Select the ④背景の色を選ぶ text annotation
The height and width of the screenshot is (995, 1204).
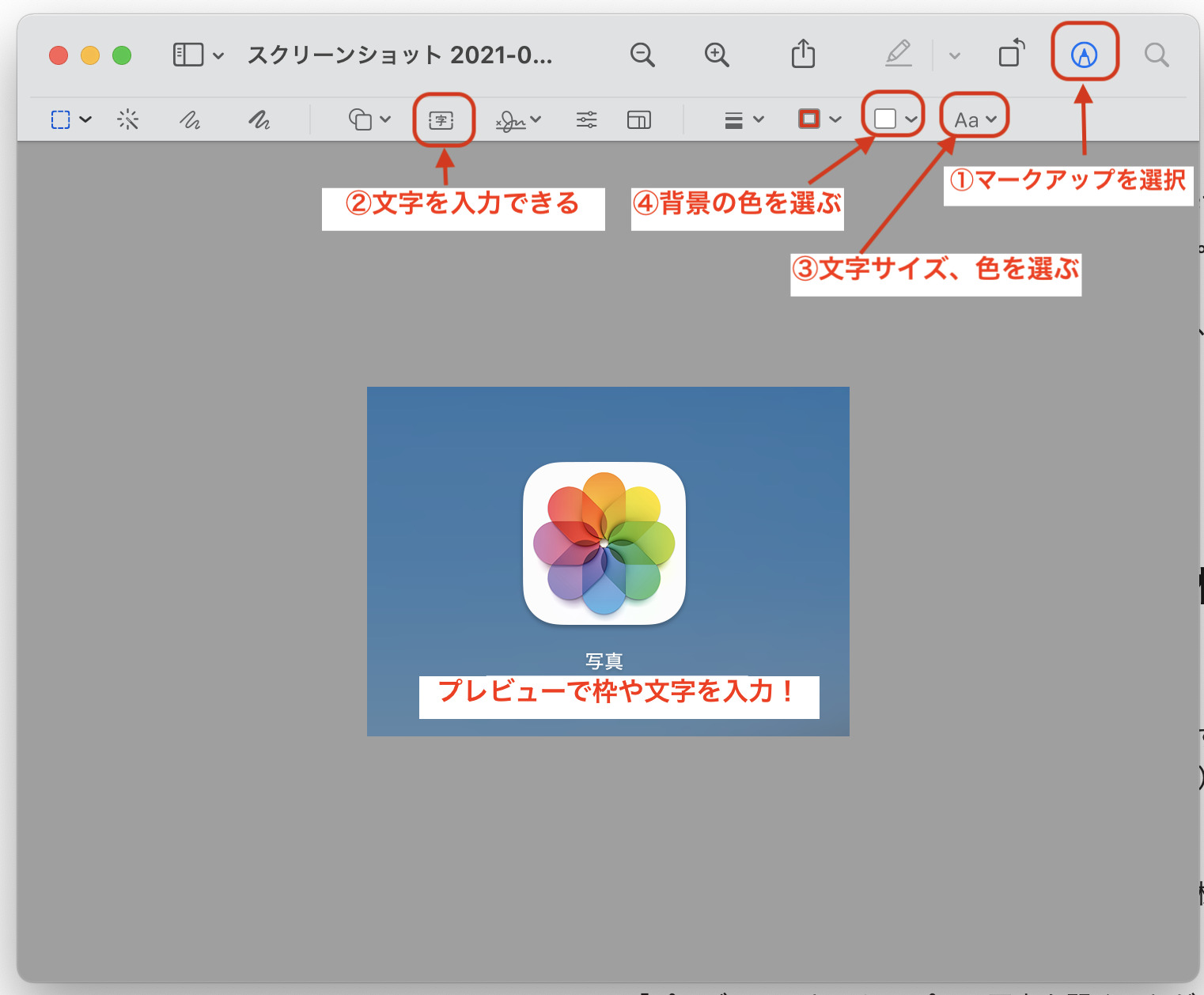[x=737, y=208]
